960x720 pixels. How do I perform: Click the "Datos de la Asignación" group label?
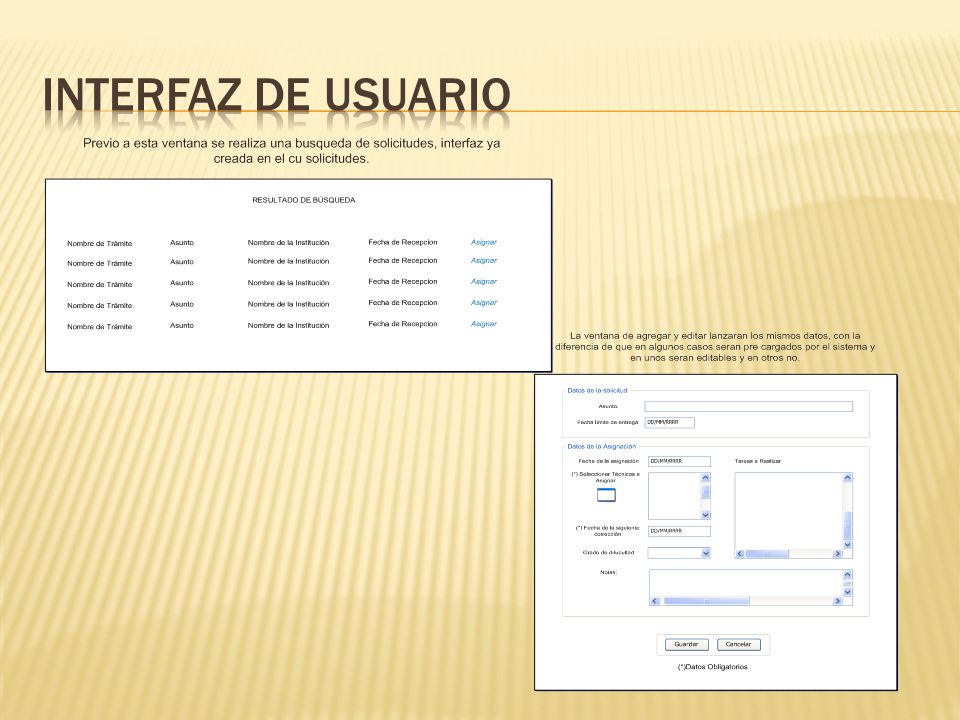tap(602, 447)
